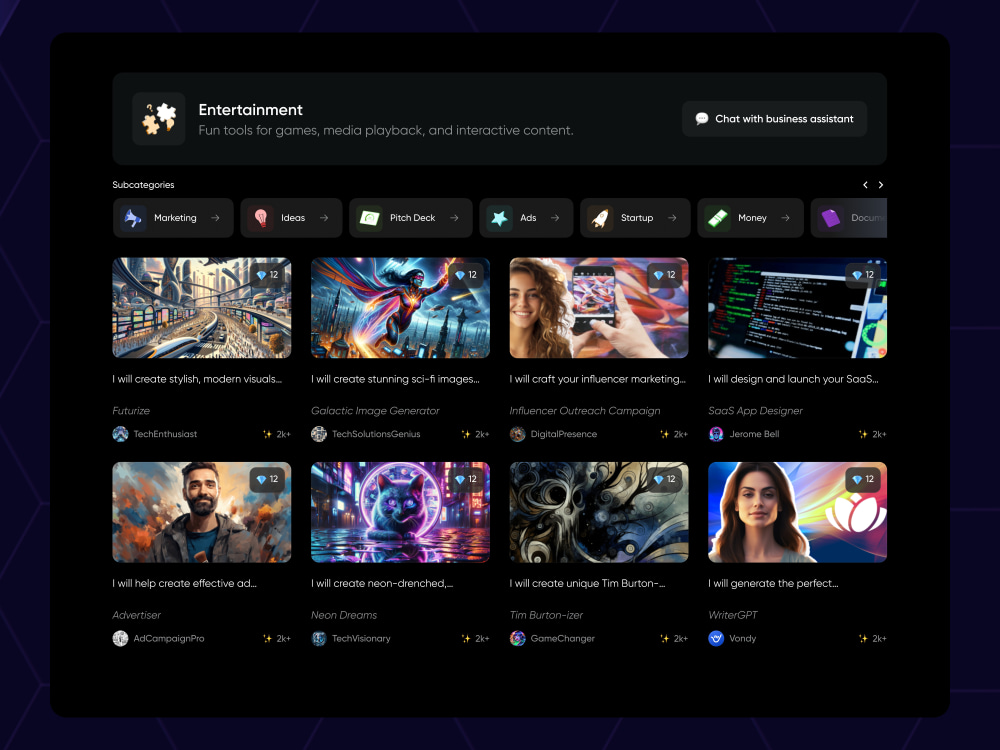
Task: Click the GameChanger author name
Action: (x=562, y=638)
